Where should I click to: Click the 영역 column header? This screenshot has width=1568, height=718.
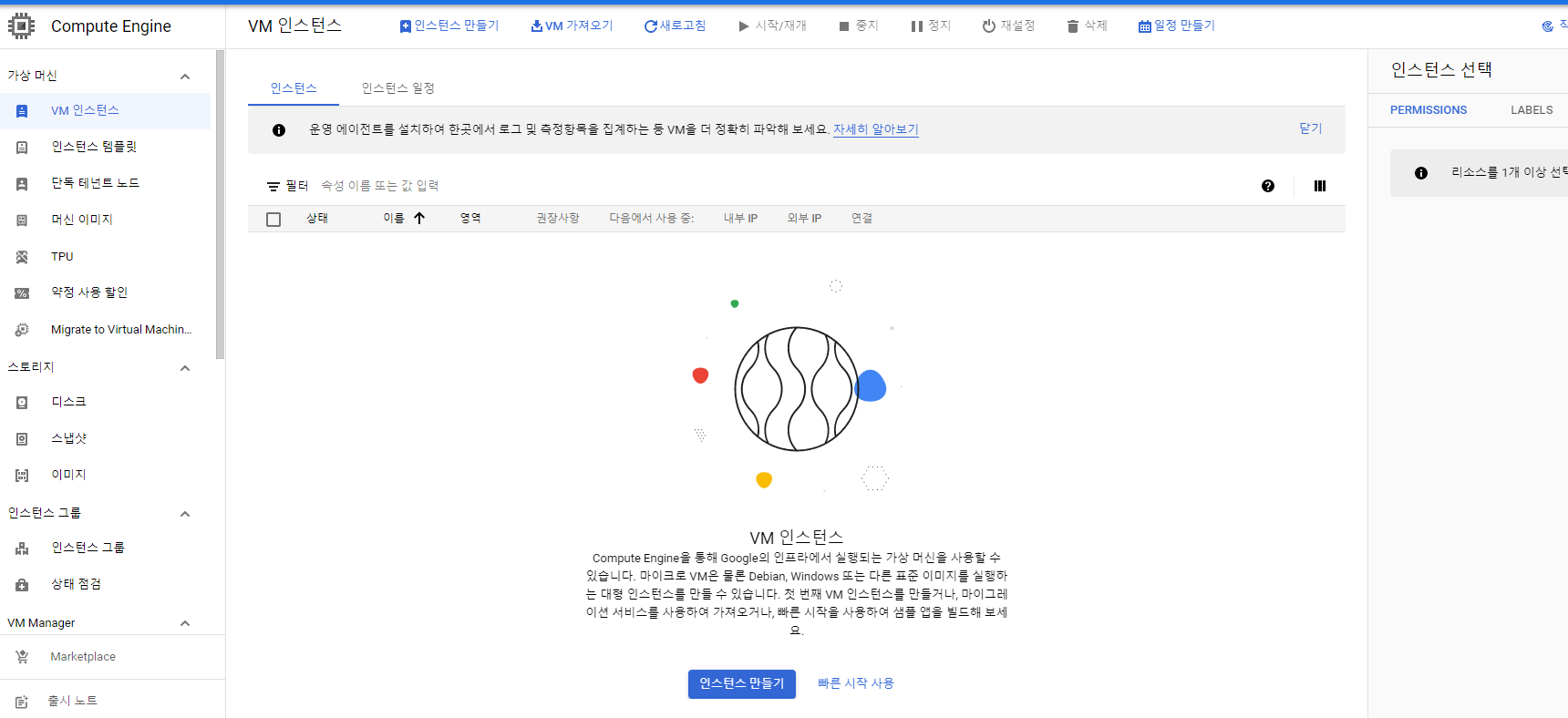(x=470, y=219)
